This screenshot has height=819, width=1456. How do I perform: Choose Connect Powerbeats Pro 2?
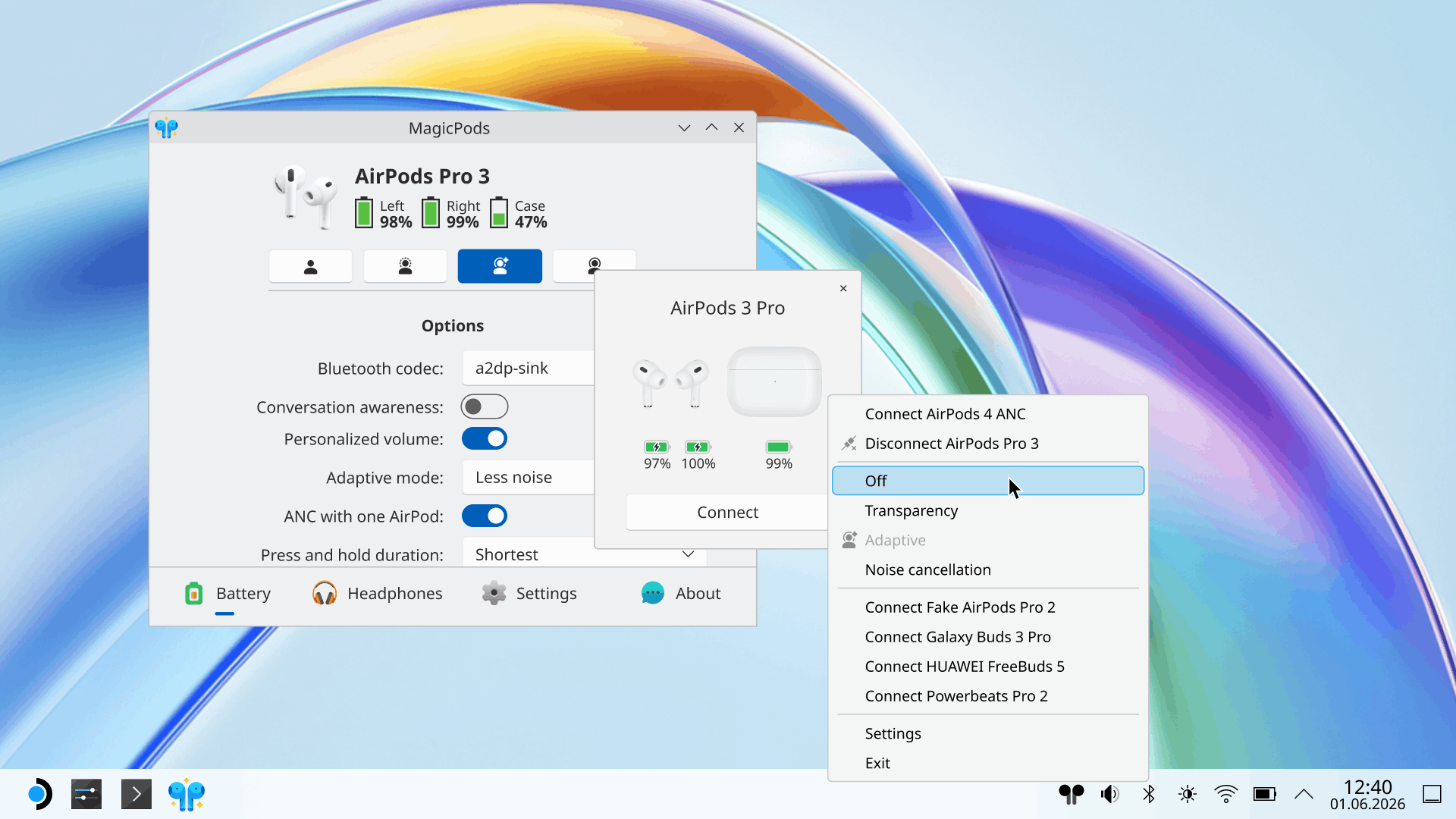tap(988, 696)
